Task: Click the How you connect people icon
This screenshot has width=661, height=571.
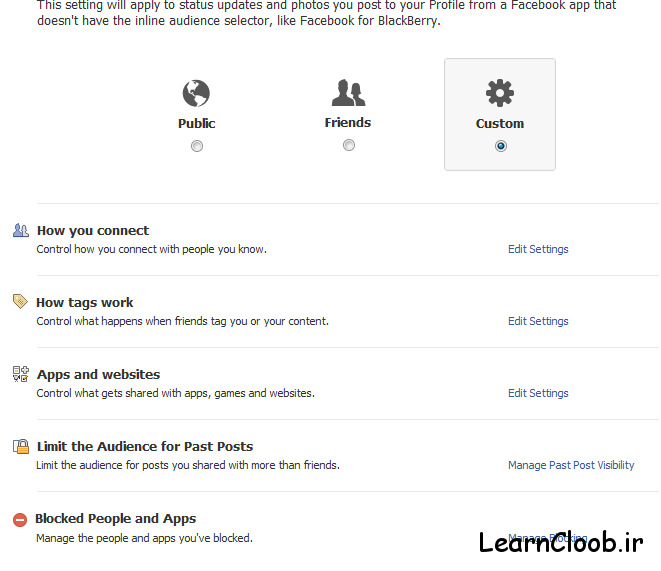Action: tap(21, 231)
